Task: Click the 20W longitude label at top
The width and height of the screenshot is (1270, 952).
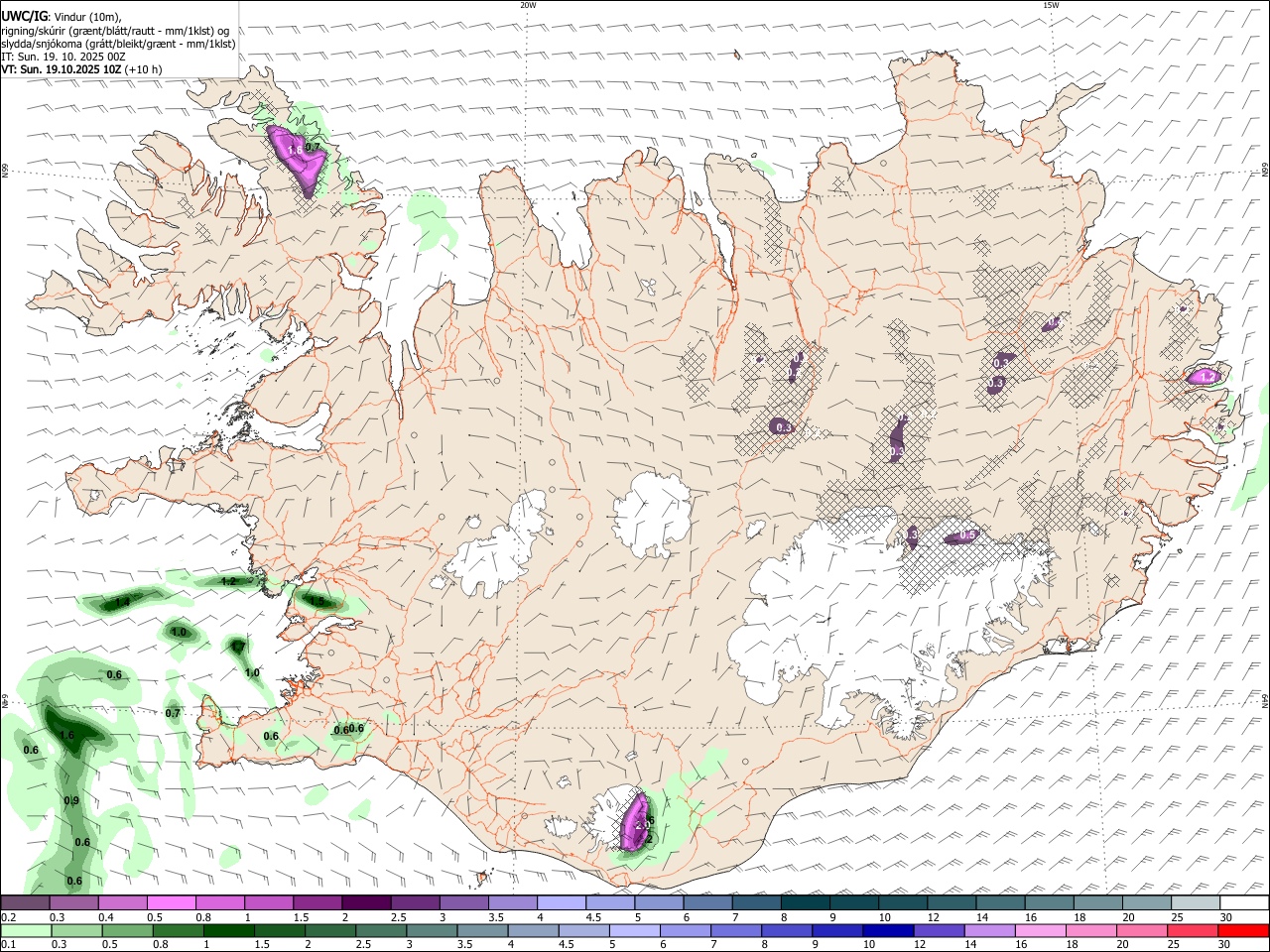Action: pyautogui.click(x=528, y=5)
